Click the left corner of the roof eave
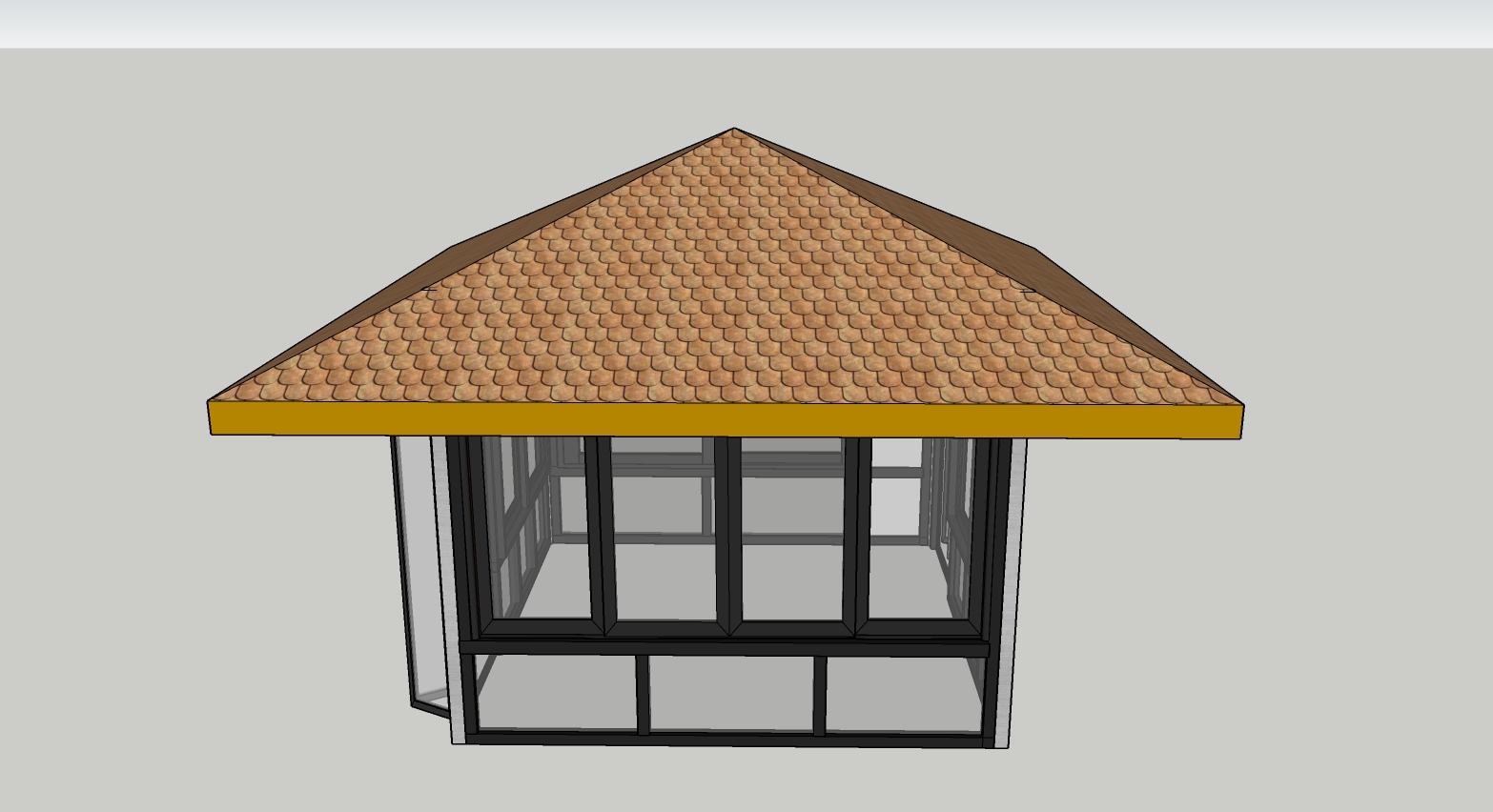Viewport: 1493px width, 812px height. [x=210, y=403]
